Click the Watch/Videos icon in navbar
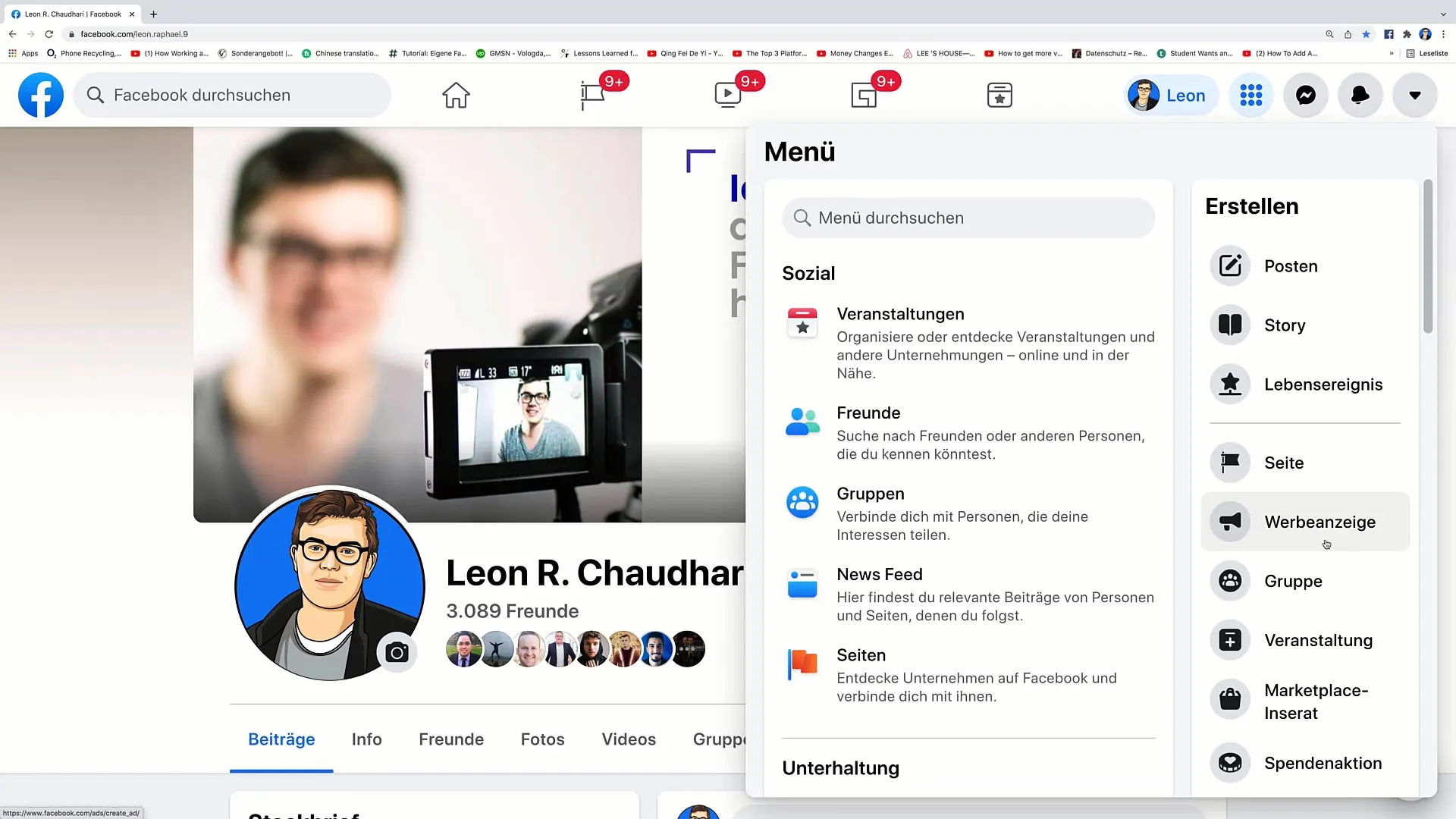This screenshot has height=819, width=1456. 728,94
